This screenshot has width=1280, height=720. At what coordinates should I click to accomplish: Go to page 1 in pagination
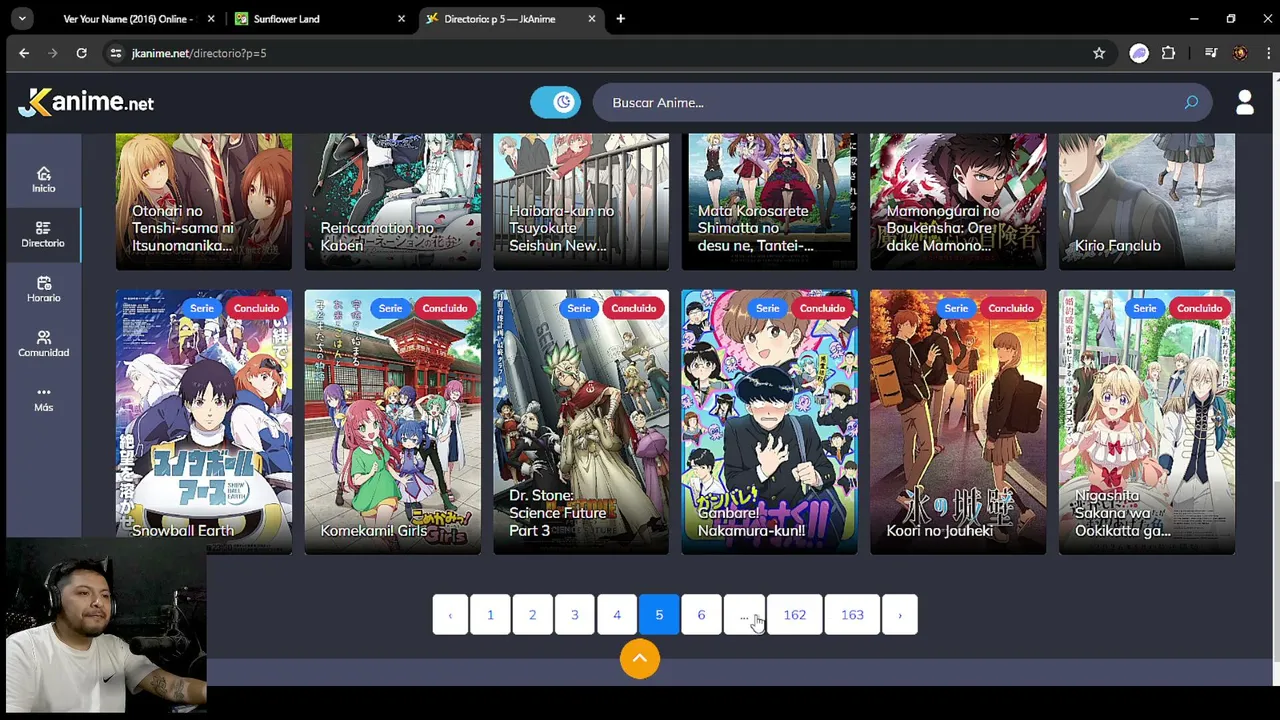(x=490, y=615)
